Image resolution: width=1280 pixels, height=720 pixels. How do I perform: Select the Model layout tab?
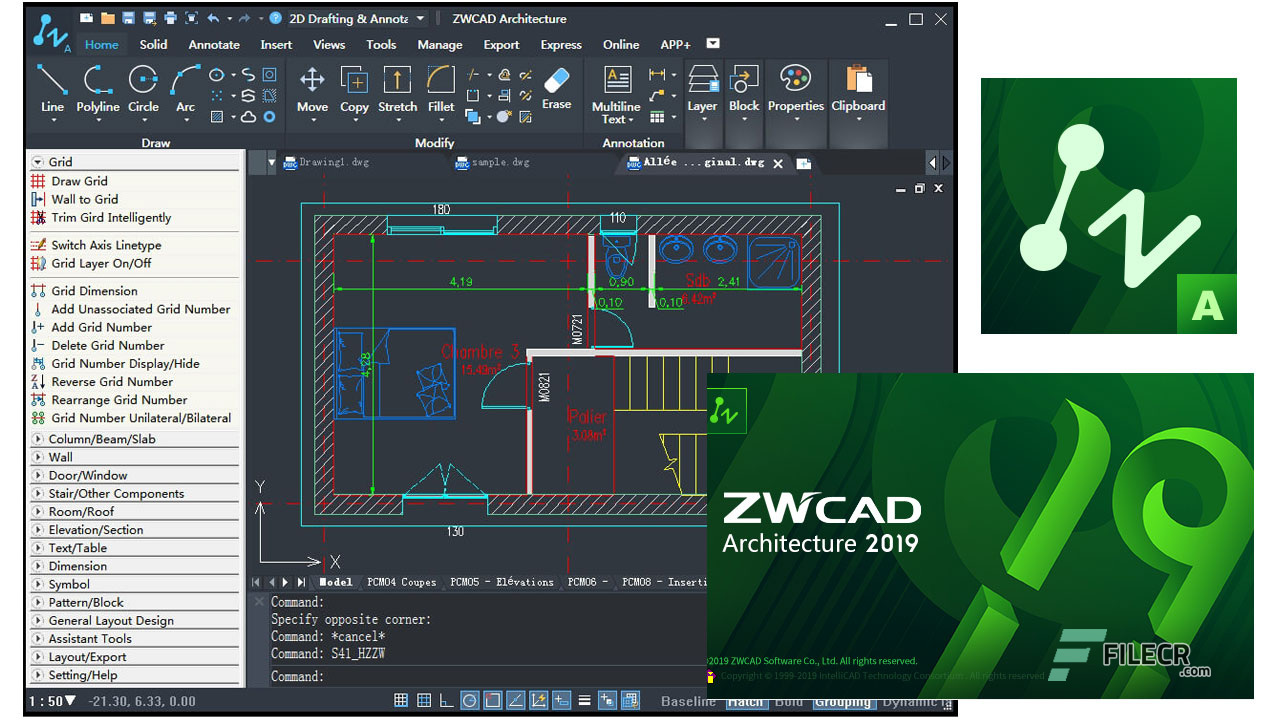point(335,582)
